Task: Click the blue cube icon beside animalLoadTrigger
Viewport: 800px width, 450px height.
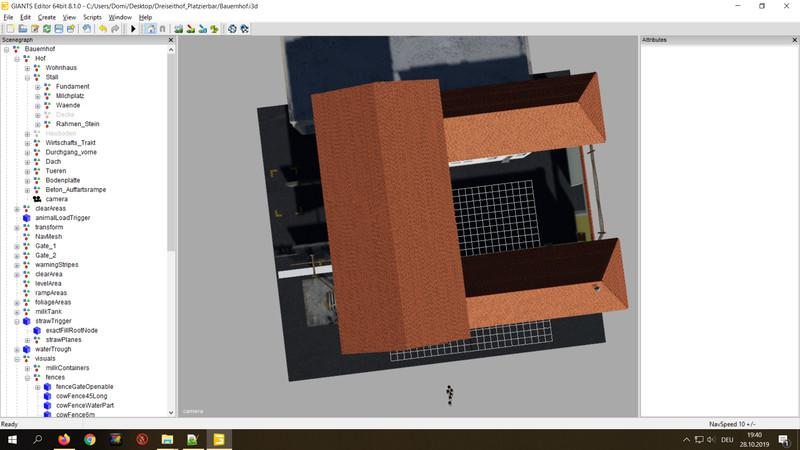Action: 27,218
